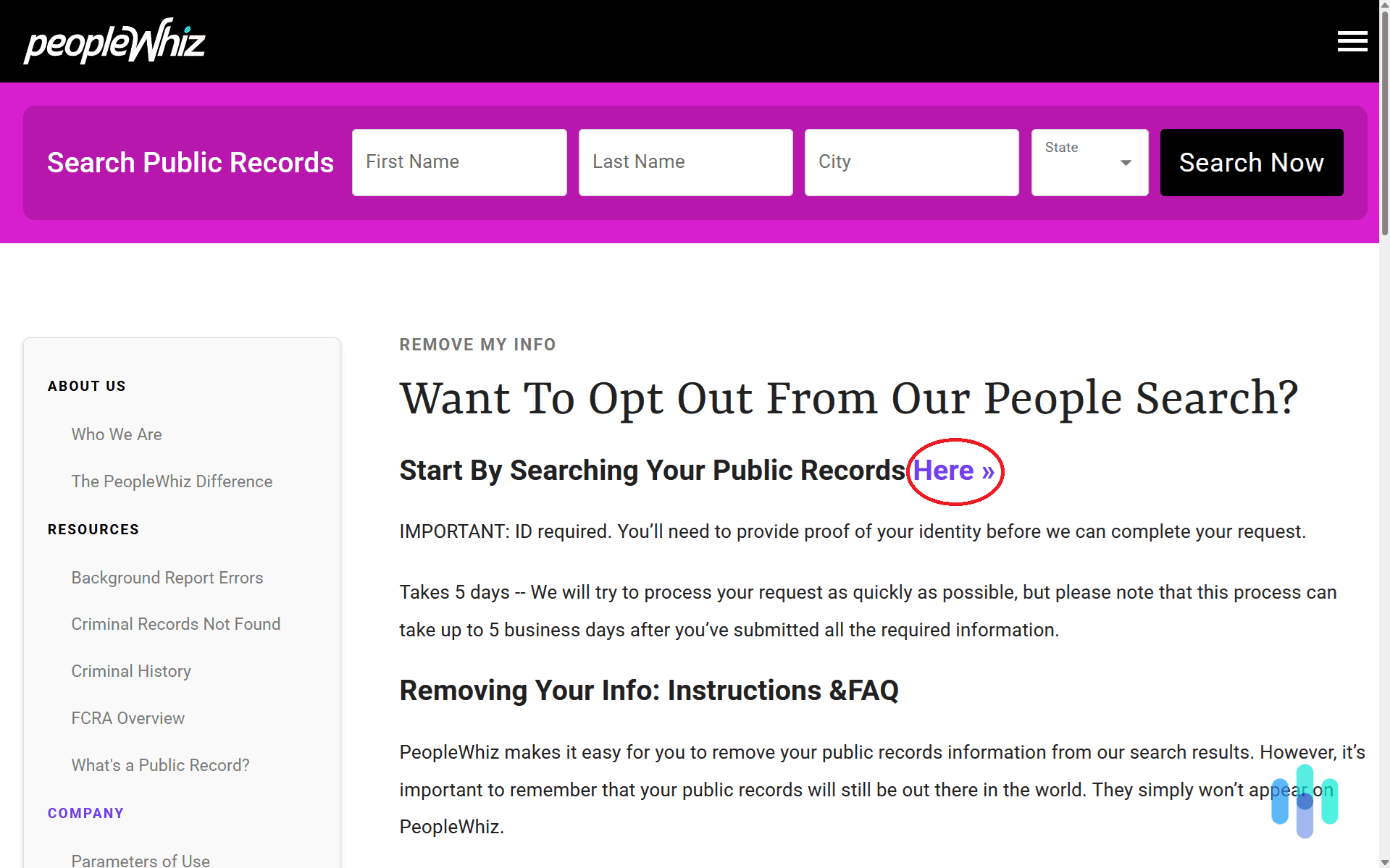
Task: Open the "Who We Are" page
Action: tap(116, 434)
